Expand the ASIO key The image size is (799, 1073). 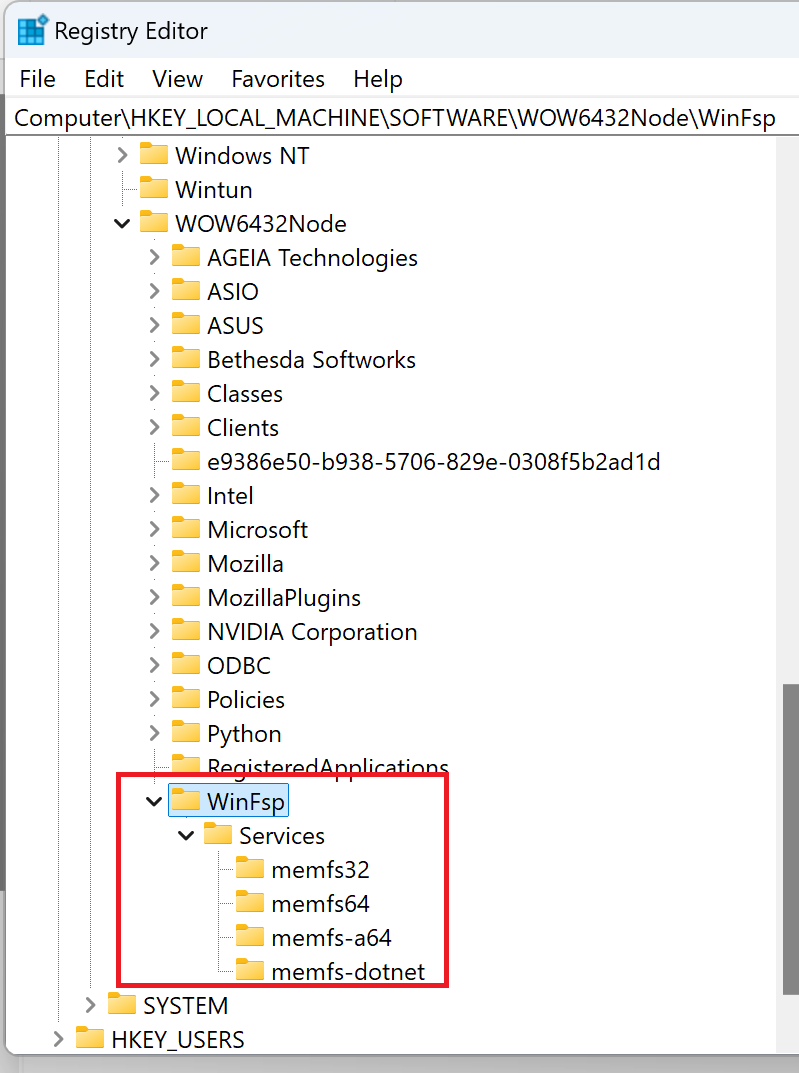click(155, 292)
